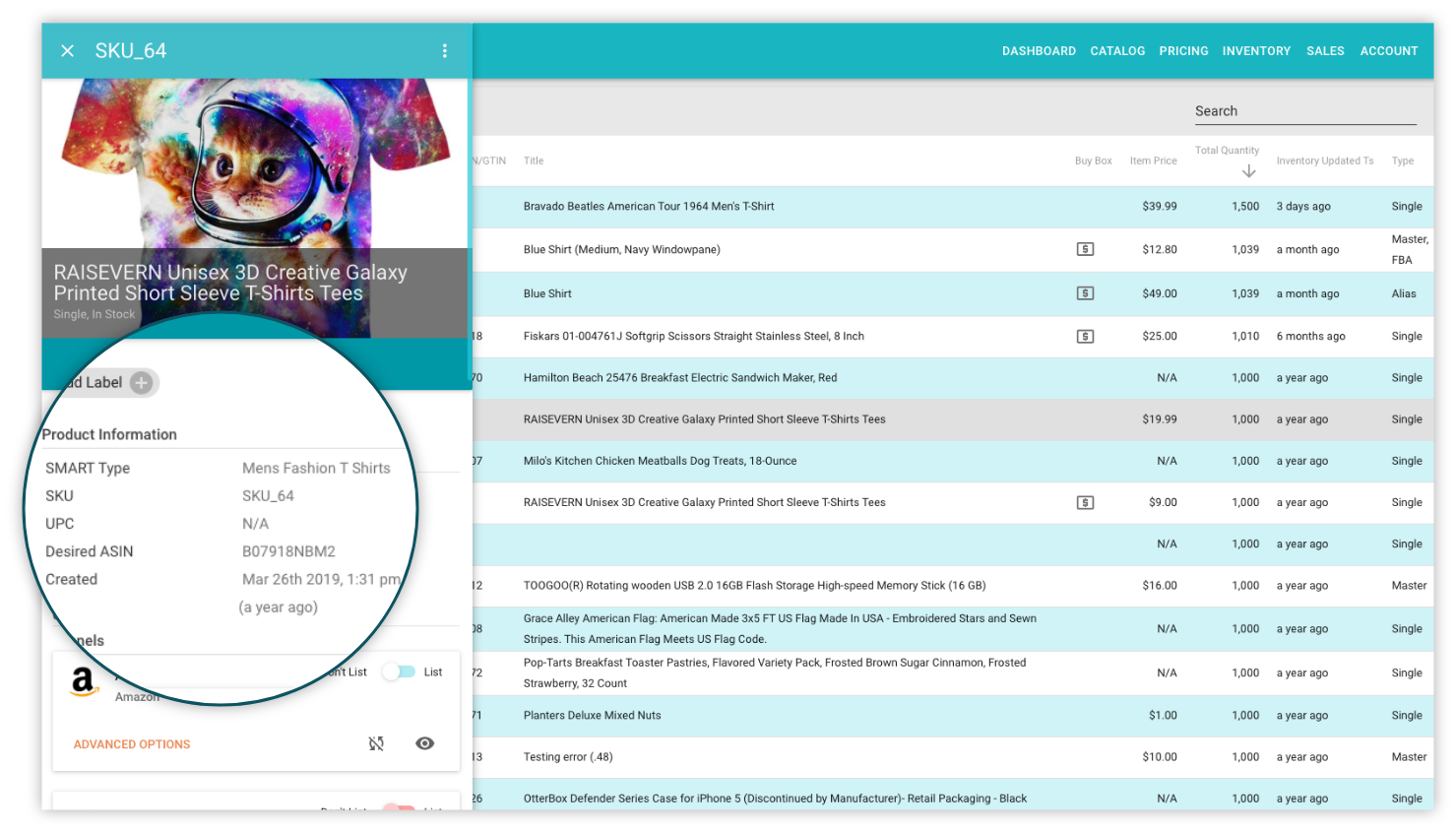This screenshot has width=1456, height=832.
Task: Click the Buy Box icon for Fiskars Softgrip Scissors
Action: [1085, 337]
